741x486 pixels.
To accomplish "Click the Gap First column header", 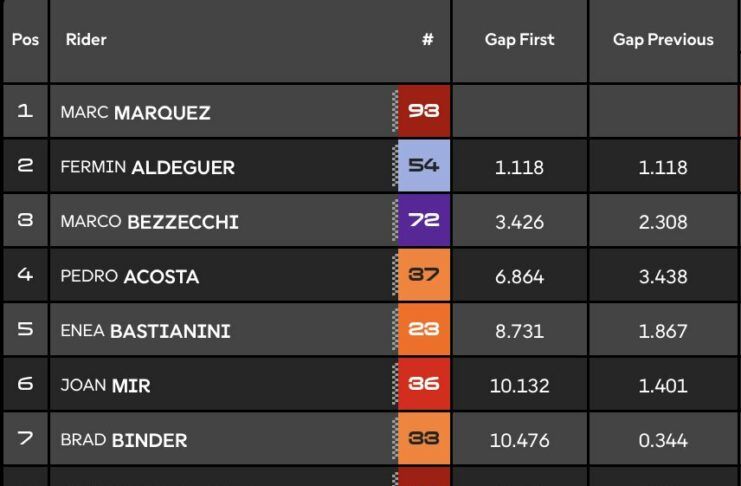I will (519, 40).
